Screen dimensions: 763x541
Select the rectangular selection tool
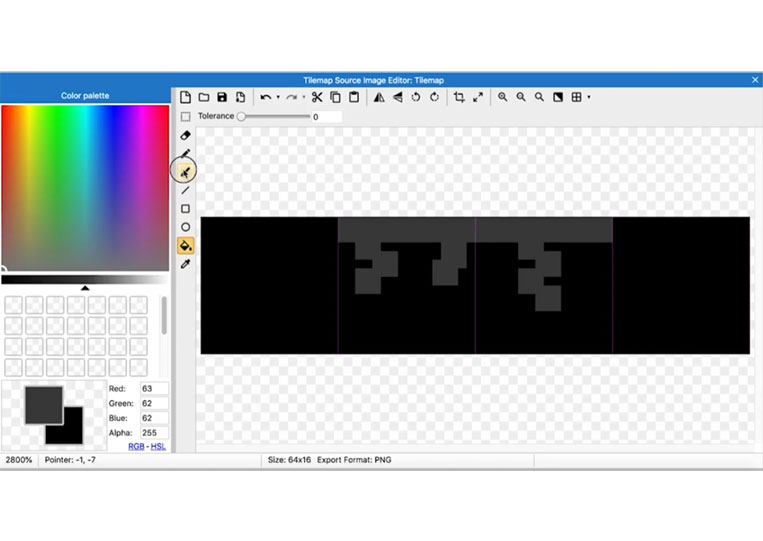pos(185,117)
